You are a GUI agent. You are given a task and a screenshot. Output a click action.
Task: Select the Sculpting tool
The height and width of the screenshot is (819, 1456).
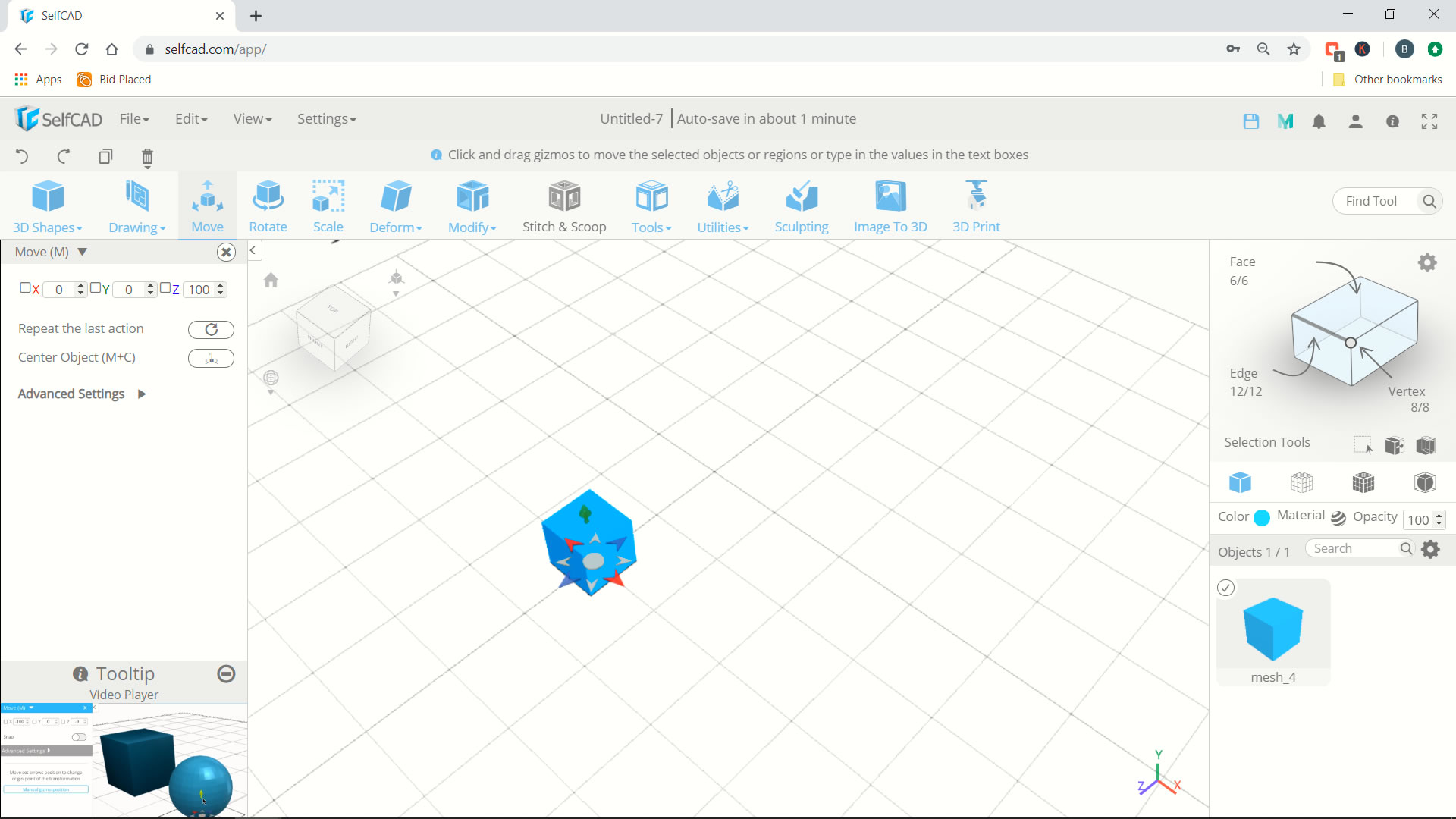coord(802,206)
